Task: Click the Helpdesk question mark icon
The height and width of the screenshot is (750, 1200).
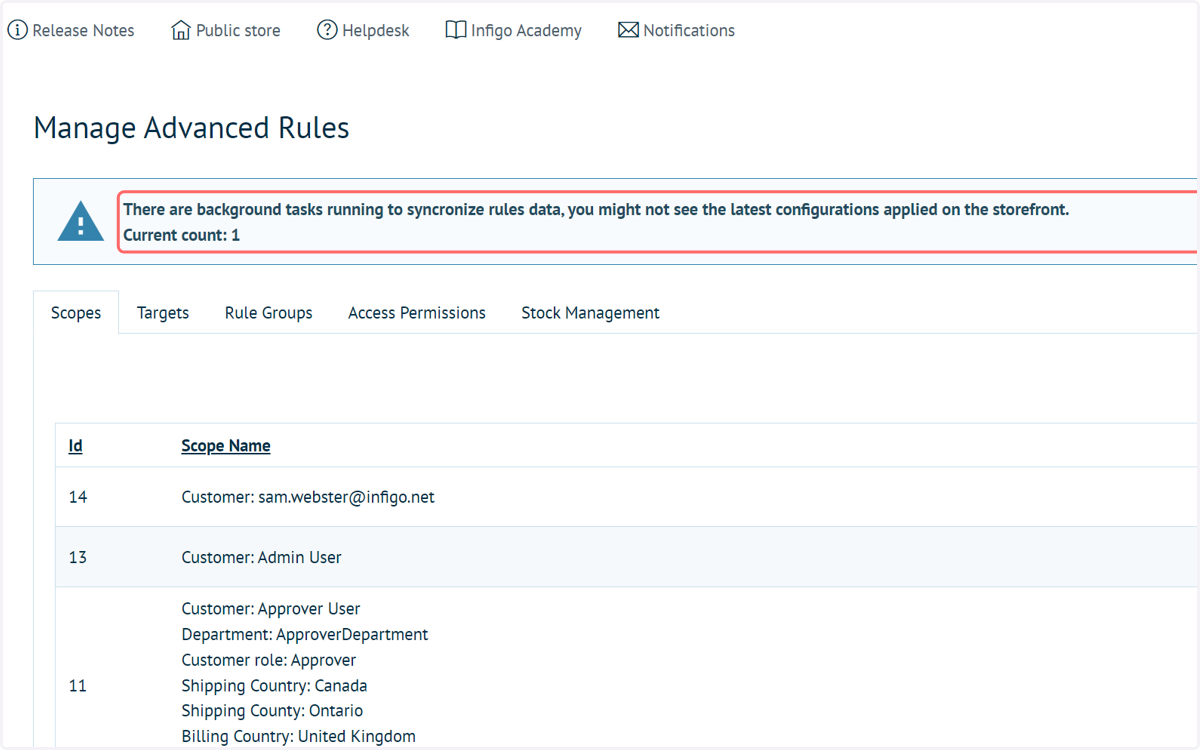Action: tap(327, 30)
